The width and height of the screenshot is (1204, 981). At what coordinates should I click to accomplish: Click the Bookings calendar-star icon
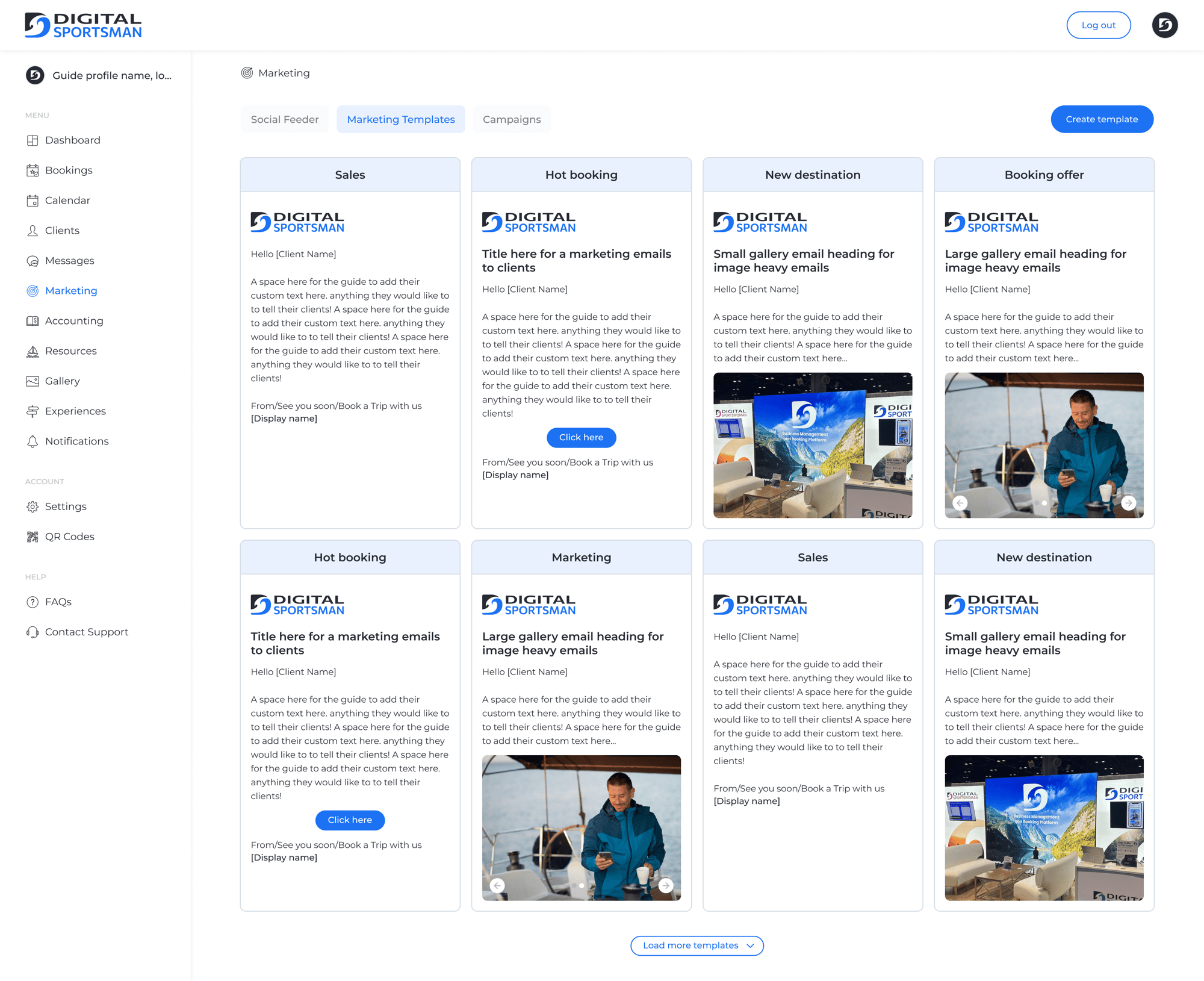tap(33, 170)
